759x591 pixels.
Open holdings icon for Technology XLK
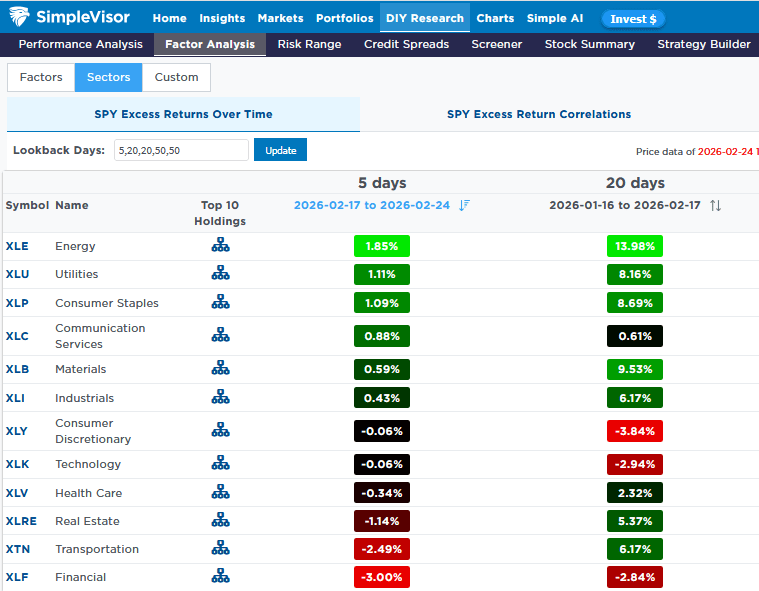click(x=220, y=464)
